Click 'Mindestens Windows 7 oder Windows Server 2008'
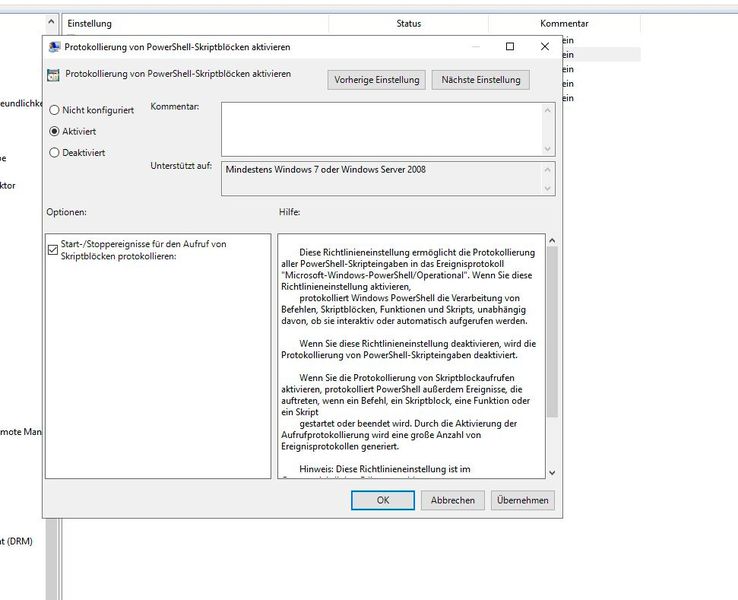Screen dimensions: 738x600 tap(325, 169)
